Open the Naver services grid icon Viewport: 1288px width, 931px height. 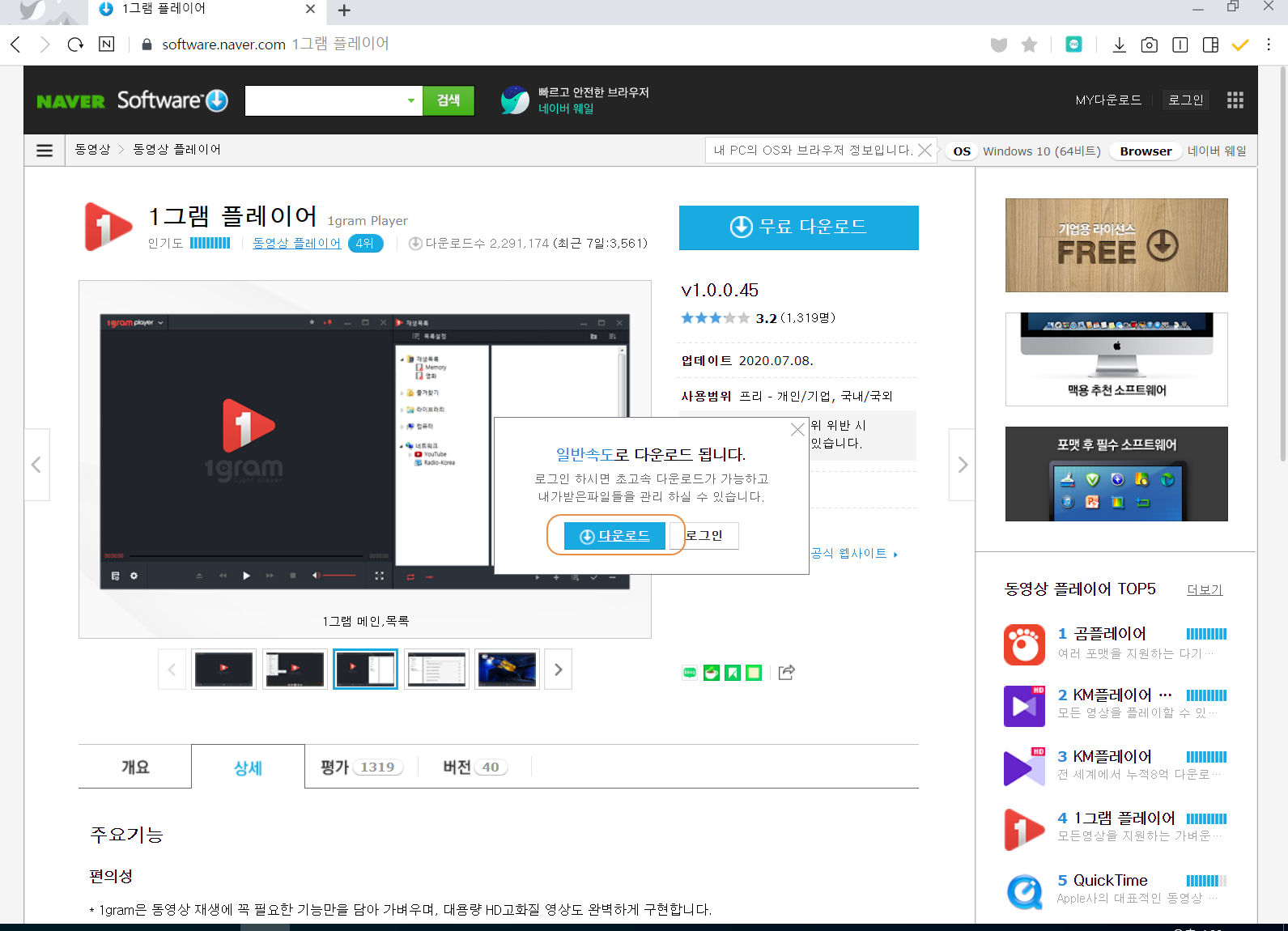click(x=1235, y=100)
